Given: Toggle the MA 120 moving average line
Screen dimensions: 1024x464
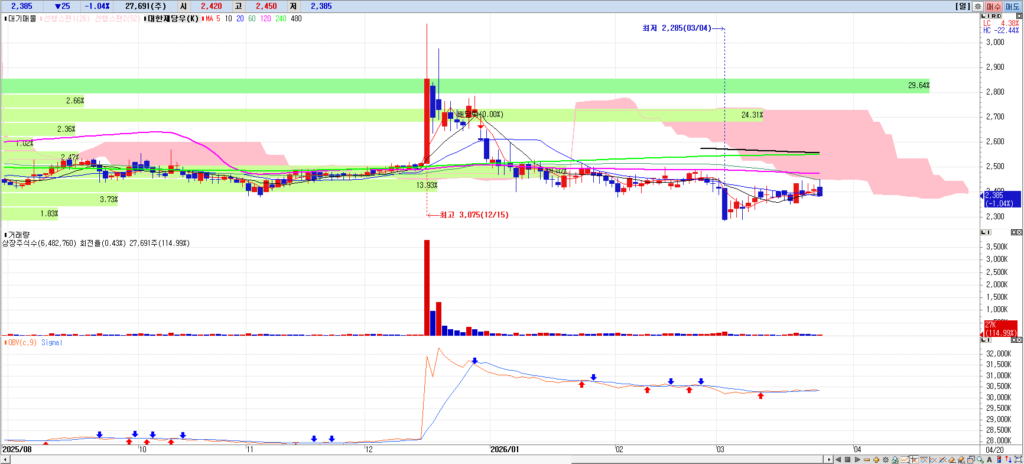Looking at the screenshot, I should [x=274, y=18].
